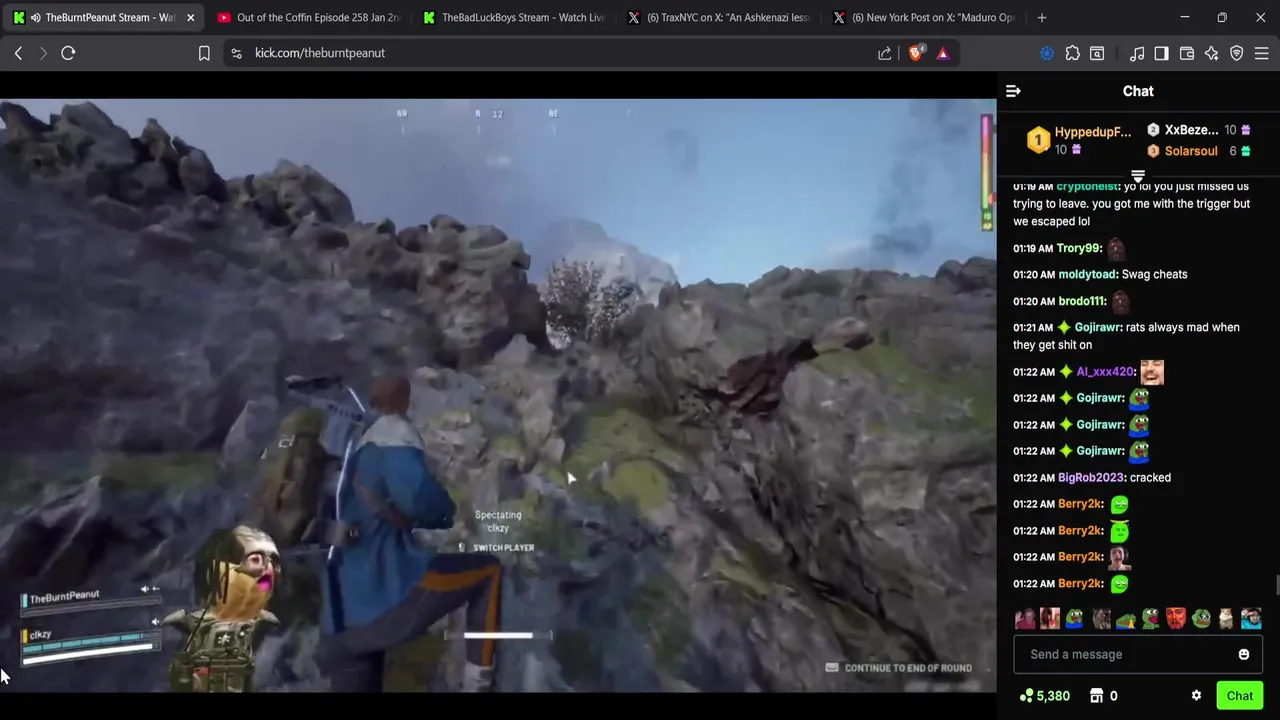Toggle the browser sidebar panel

tap(1161, 53)
